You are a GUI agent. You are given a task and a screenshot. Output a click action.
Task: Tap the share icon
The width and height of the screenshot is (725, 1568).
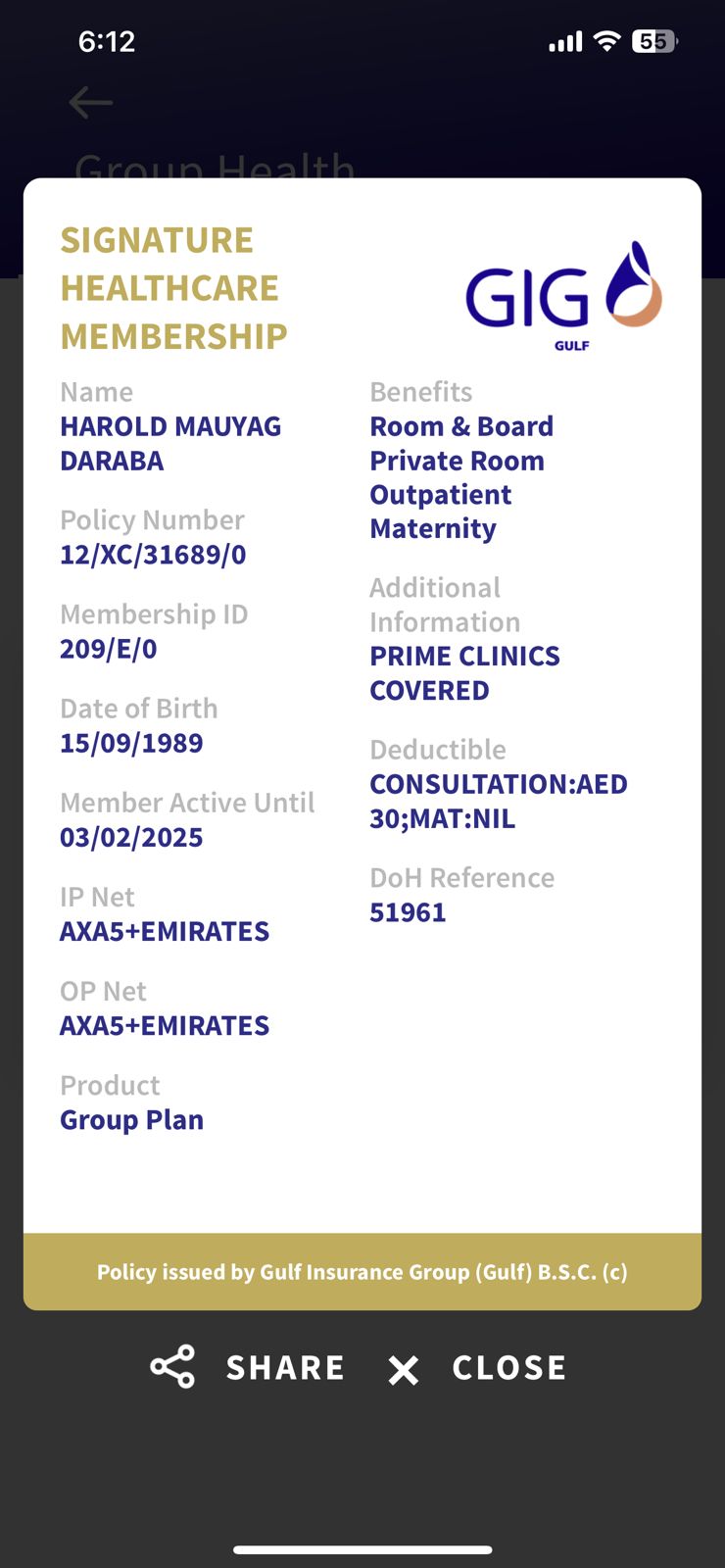click(172, 1367)
